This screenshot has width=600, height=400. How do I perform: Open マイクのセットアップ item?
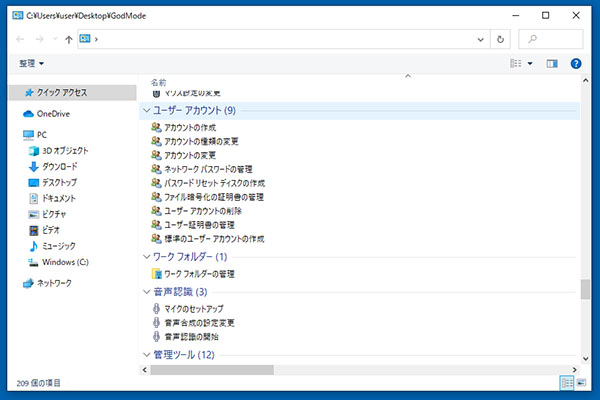tap(193, 309)
